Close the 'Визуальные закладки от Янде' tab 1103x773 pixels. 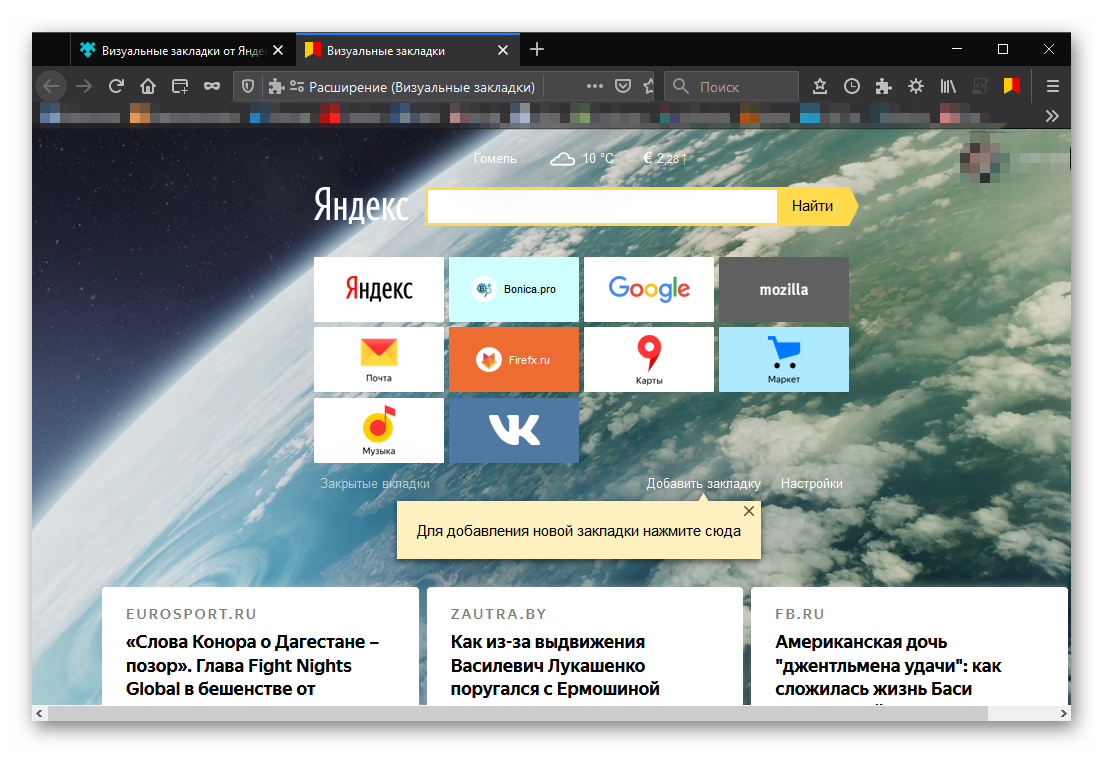tap(278, 51)
